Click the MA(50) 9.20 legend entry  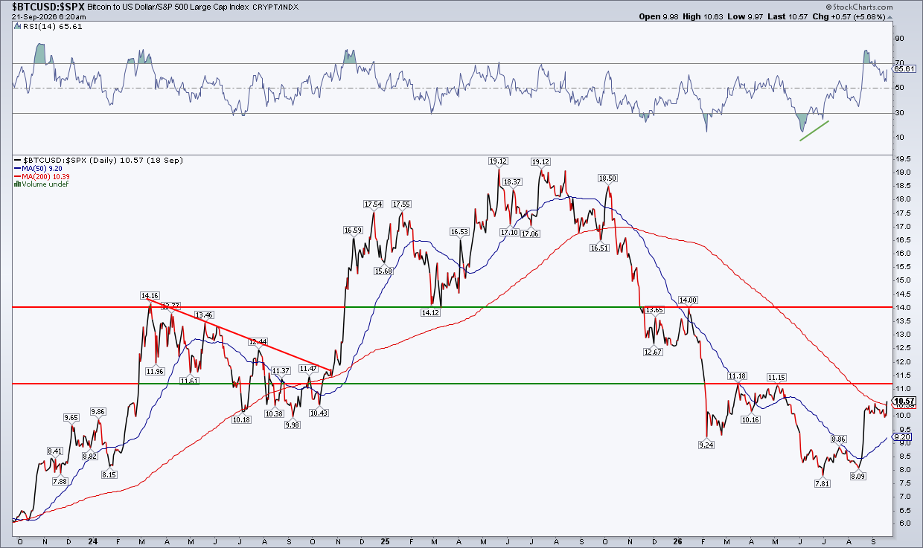coord(38,169)
